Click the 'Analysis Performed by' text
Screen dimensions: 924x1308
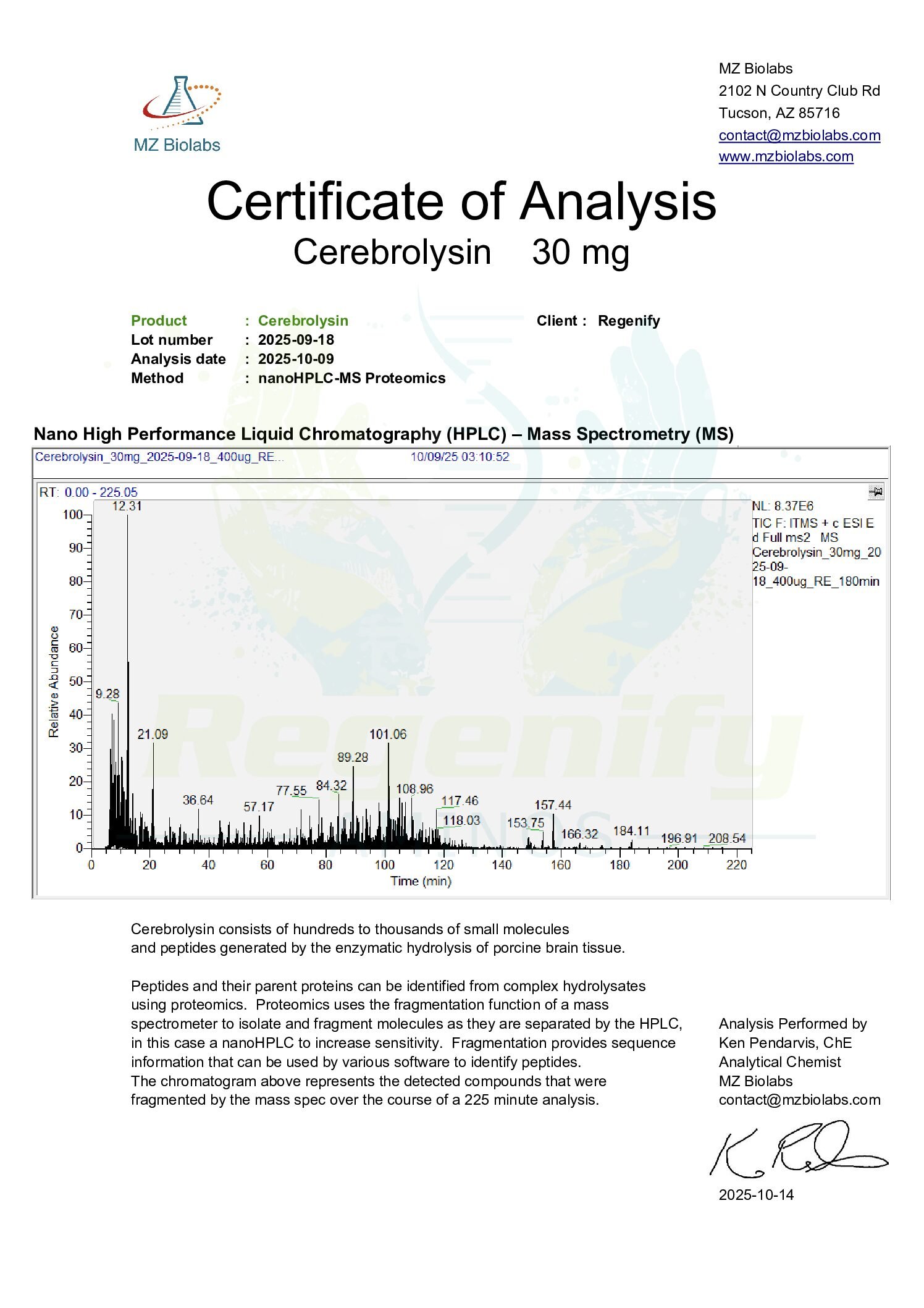pos(792,1024)
